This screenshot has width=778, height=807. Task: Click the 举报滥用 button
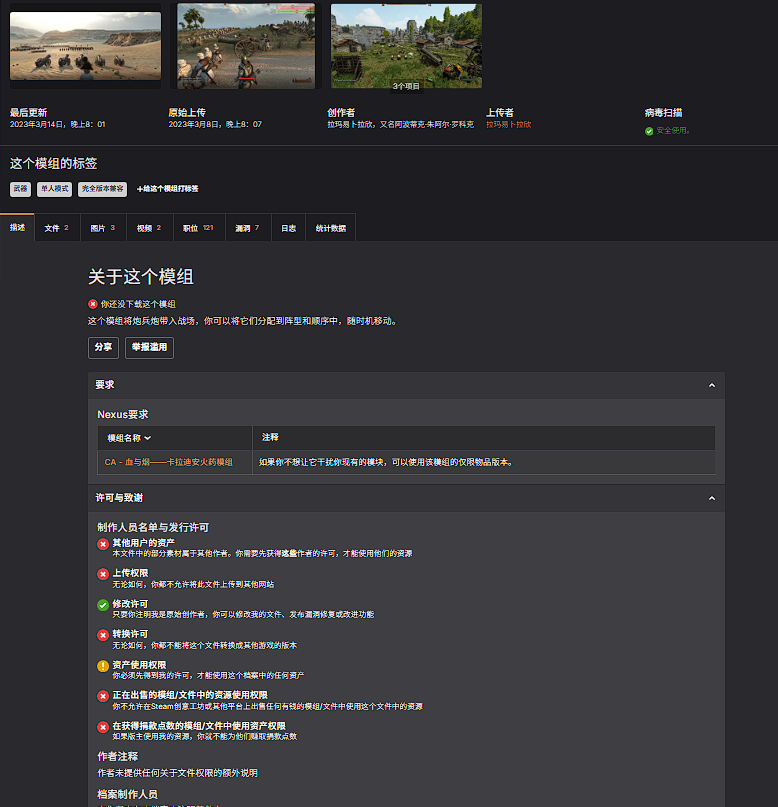pyautogui.click(x=149, y=347)
